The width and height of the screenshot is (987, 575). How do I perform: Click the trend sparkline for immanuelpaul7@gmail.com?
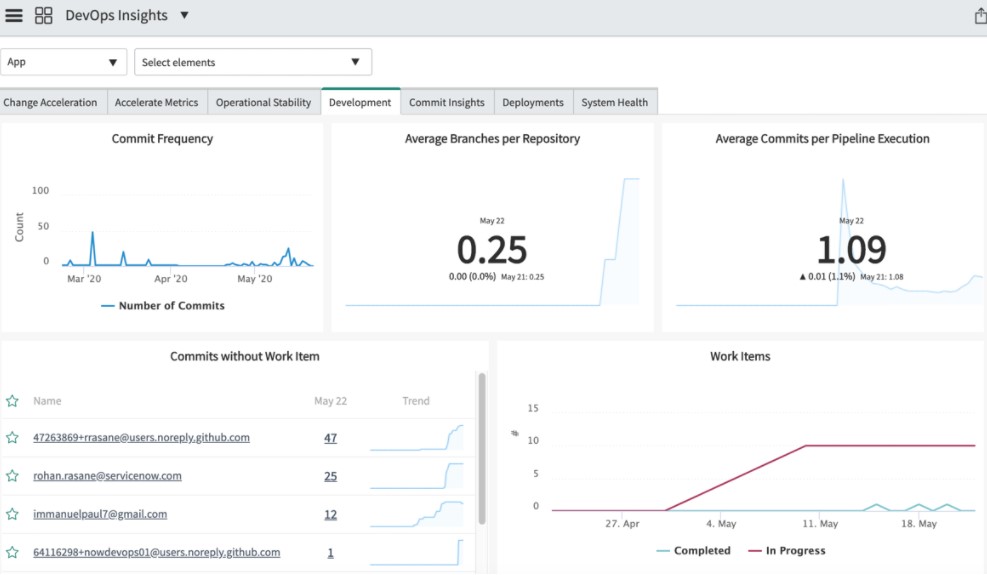(416, 514)
